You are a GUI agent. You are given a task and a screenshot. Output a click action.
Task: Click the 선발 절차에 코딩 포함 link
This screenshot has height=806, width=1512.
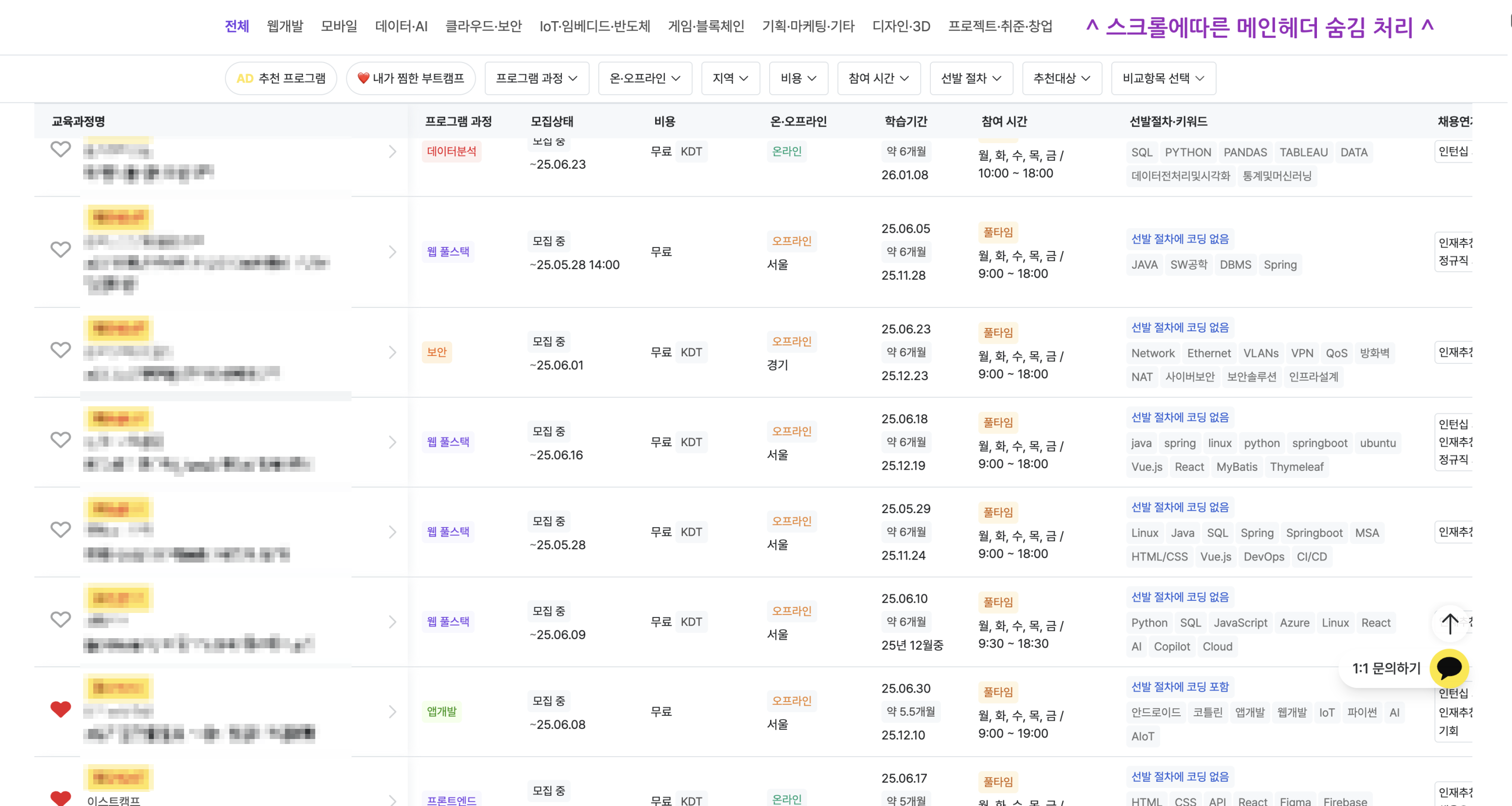(1180, 687)
